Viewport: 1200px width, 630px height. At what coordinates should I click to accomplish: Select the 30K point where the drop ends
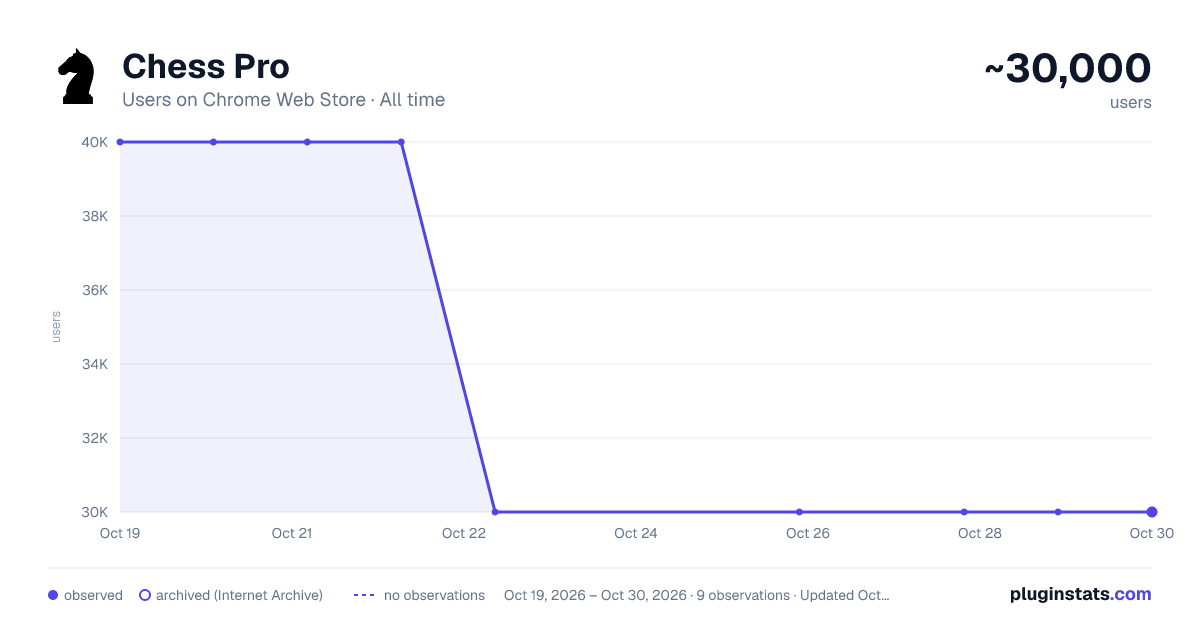click(x=495, y=512)
